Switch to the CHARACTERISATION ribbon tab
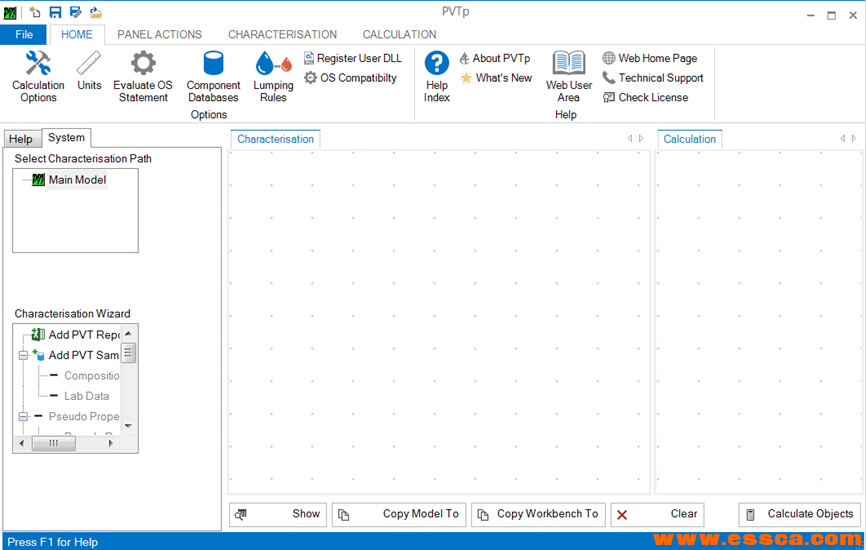Screen dimensions: 866x550 tap(282, 34)
